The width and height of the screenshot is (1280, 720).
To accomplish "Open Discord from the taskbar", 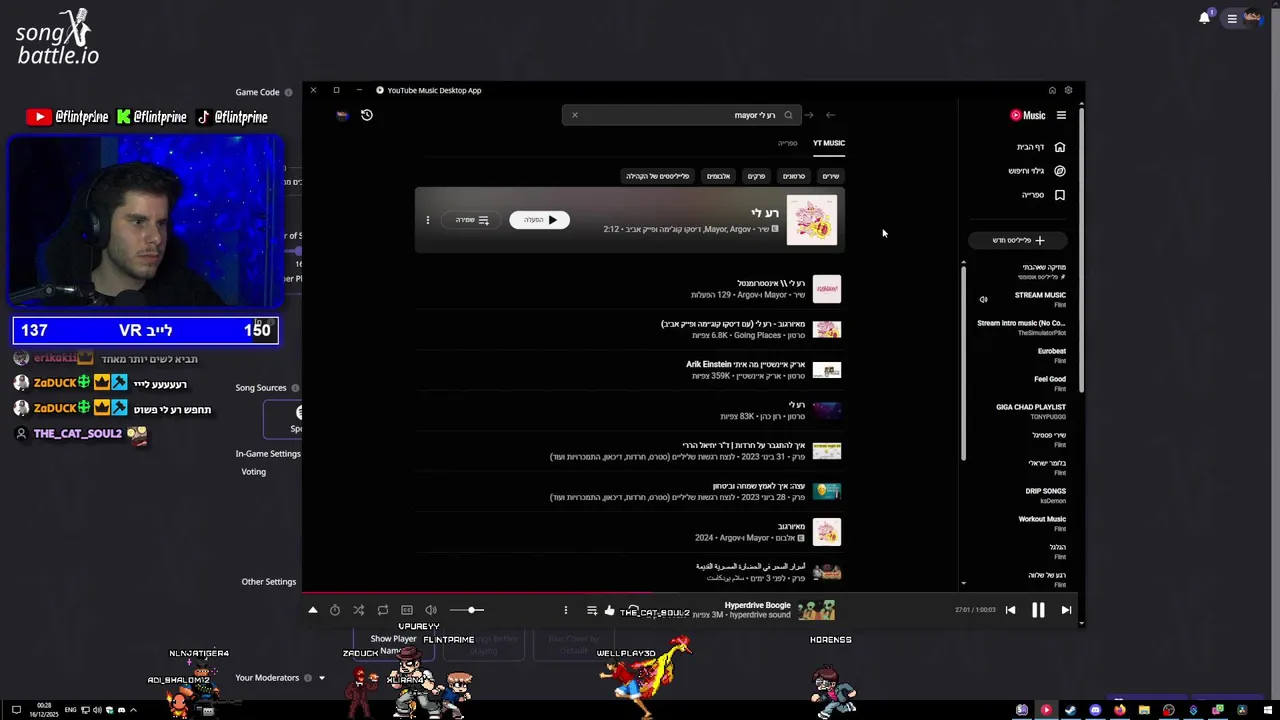I will 1095,710.
